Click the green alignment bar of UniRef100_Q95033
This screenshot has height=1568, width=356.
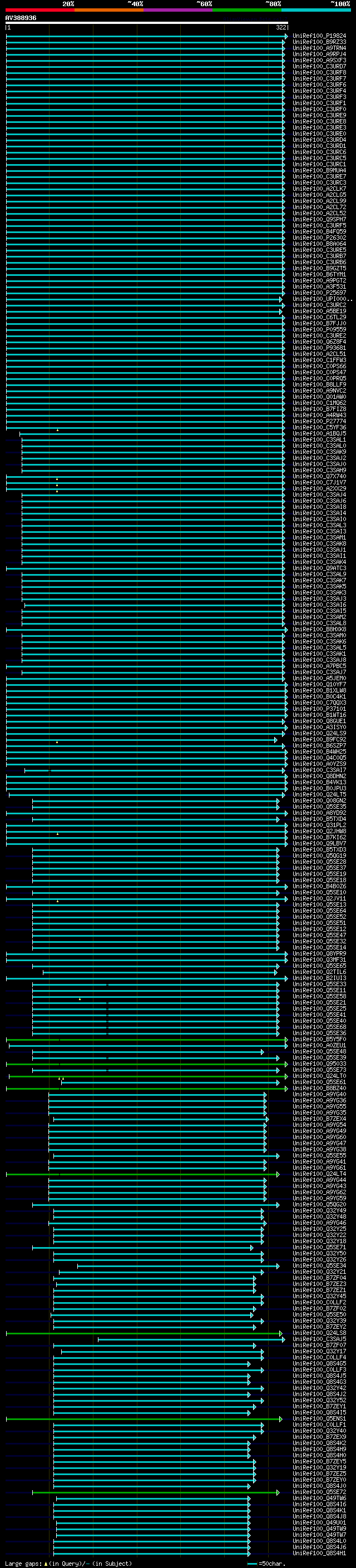point(147,1064)
